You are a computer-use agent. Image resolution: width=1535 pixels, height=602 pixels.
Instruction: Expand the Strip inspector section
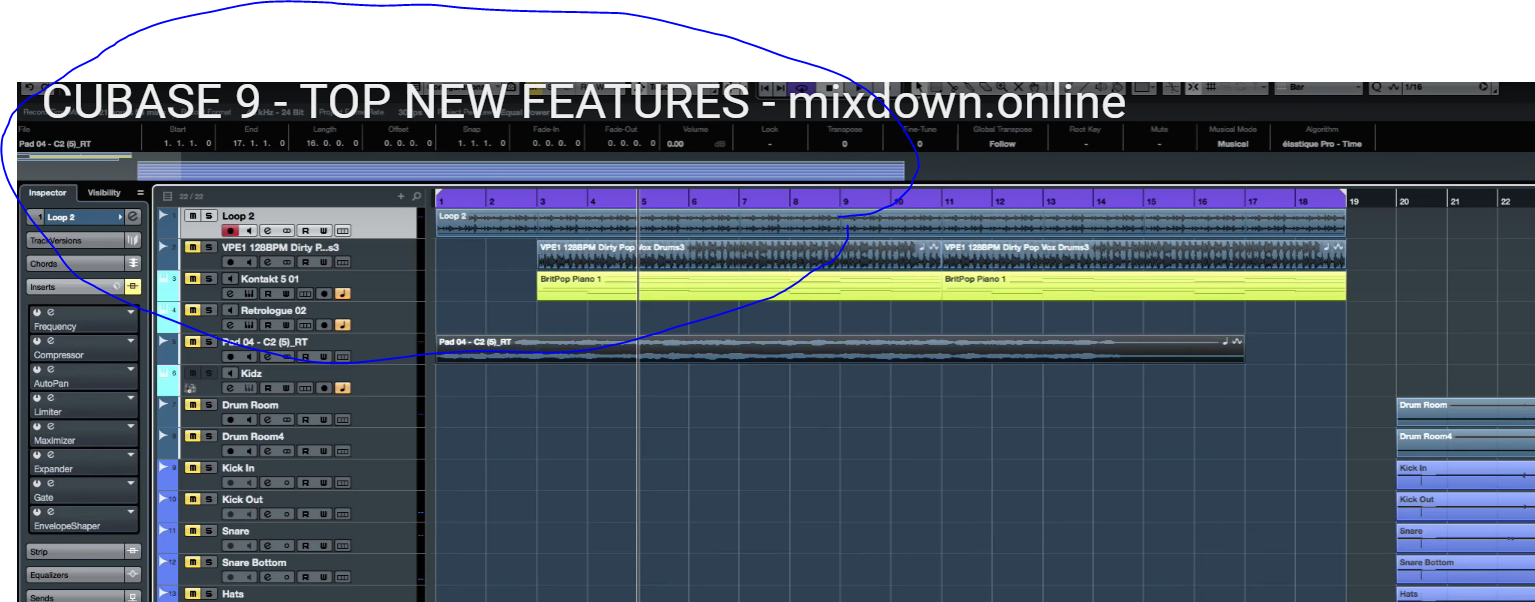pyautogui.click(x=75, y=551)
